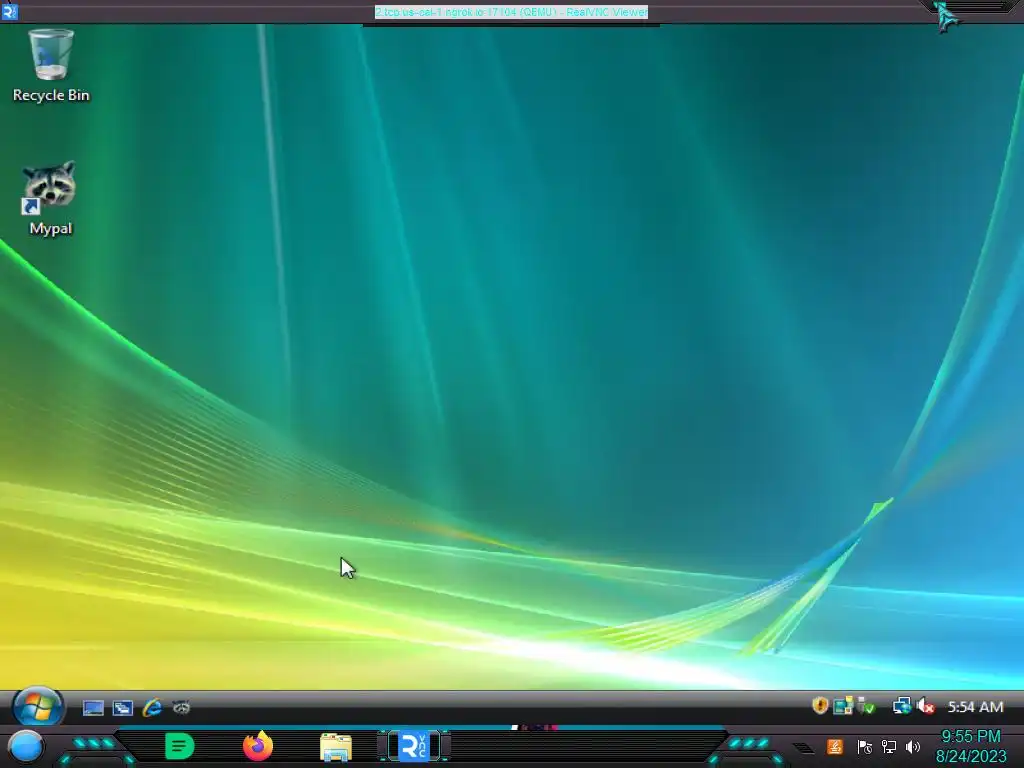This screenshot has height=768, width=1024.
Task: Open File Explorer on the host taskbar
Action: (x=336, y=747)
